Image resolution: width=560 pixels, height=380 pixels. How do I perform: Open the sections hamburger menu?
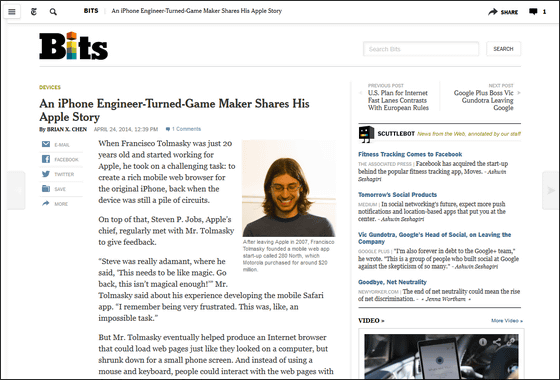(x=12, y=11)
